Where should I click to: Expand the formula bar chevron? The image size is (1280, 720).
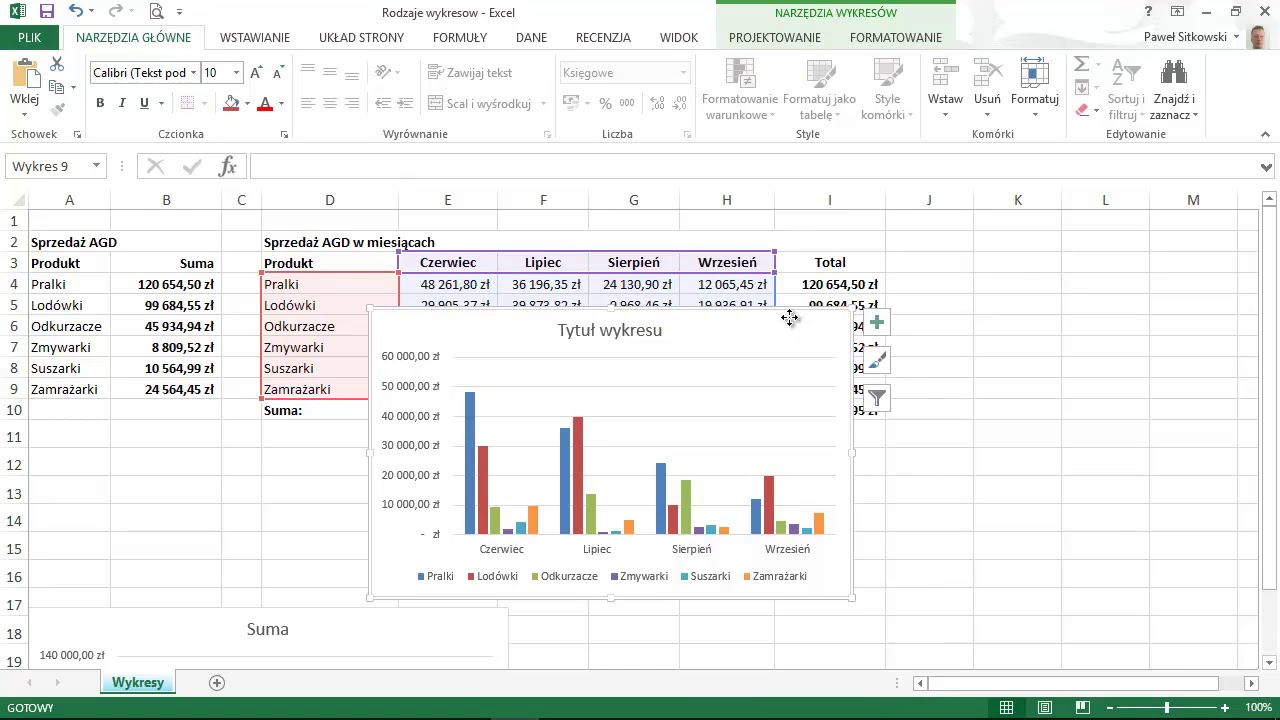coord(1266,167)
